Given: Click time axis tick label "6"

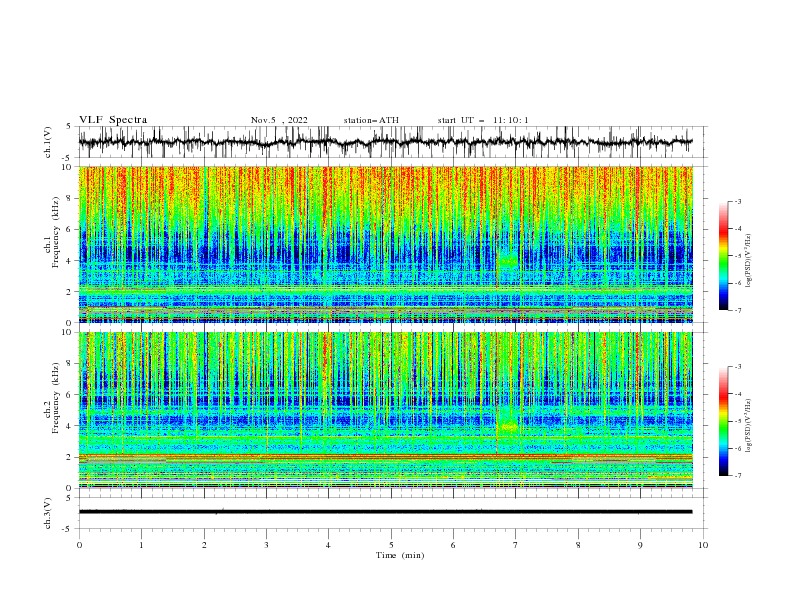Looking at the screenshot, I should coord(454,545).
